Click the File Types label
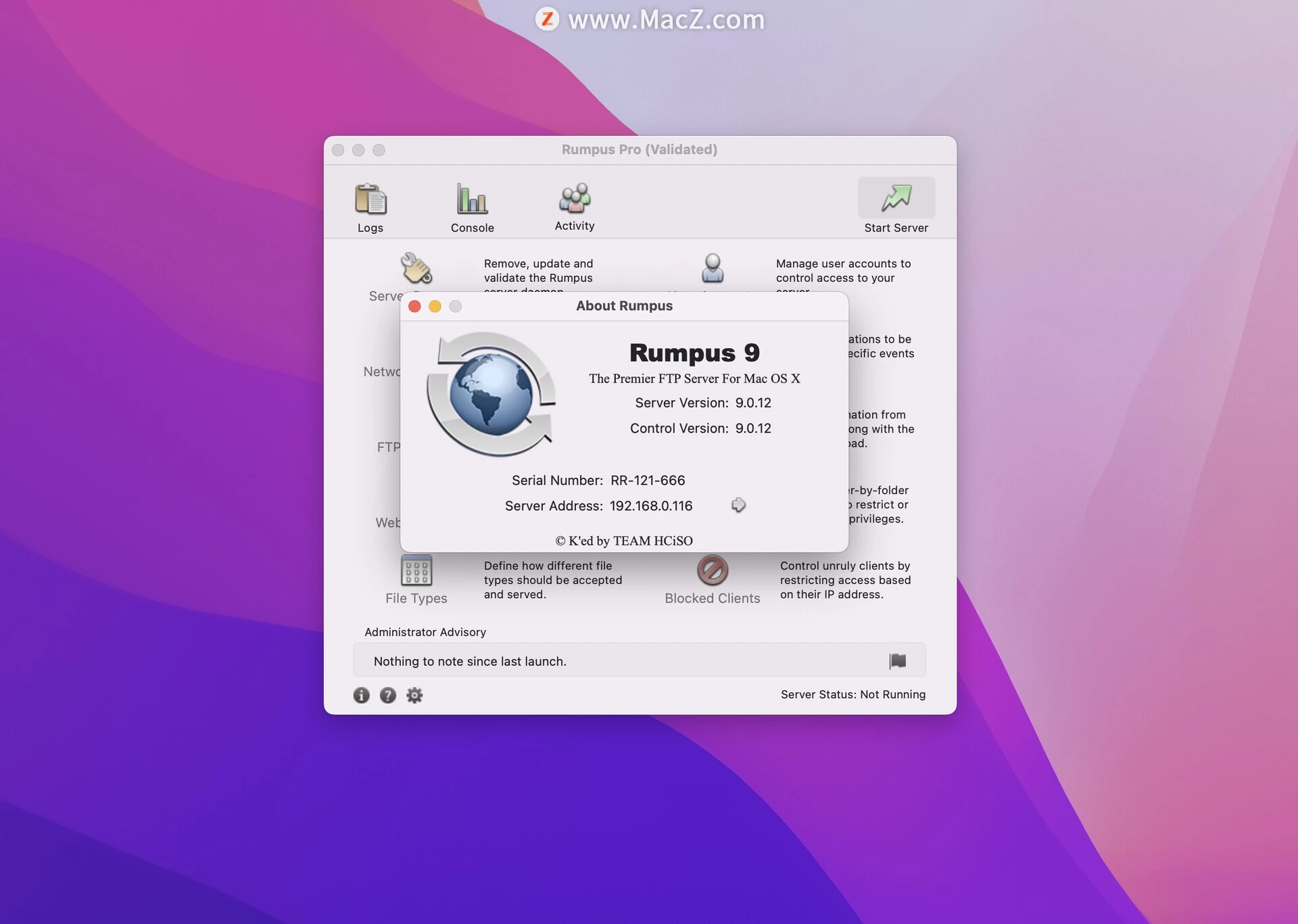The width and height of the screenshot is (1298, 924). (416, 598)
